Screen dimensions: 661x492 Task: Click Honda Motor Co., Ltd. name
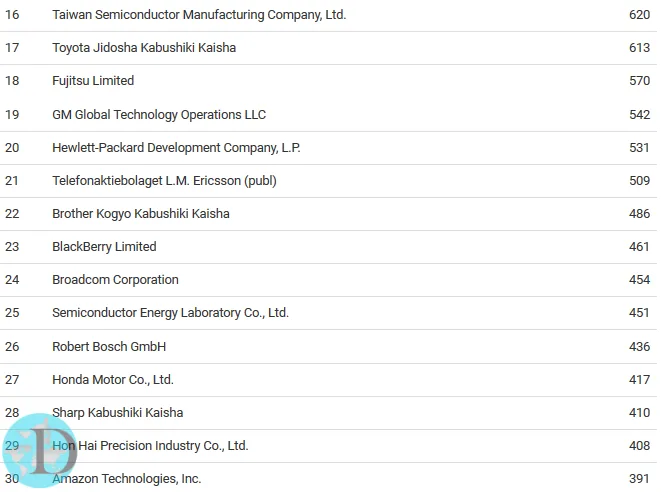(113, 380)
